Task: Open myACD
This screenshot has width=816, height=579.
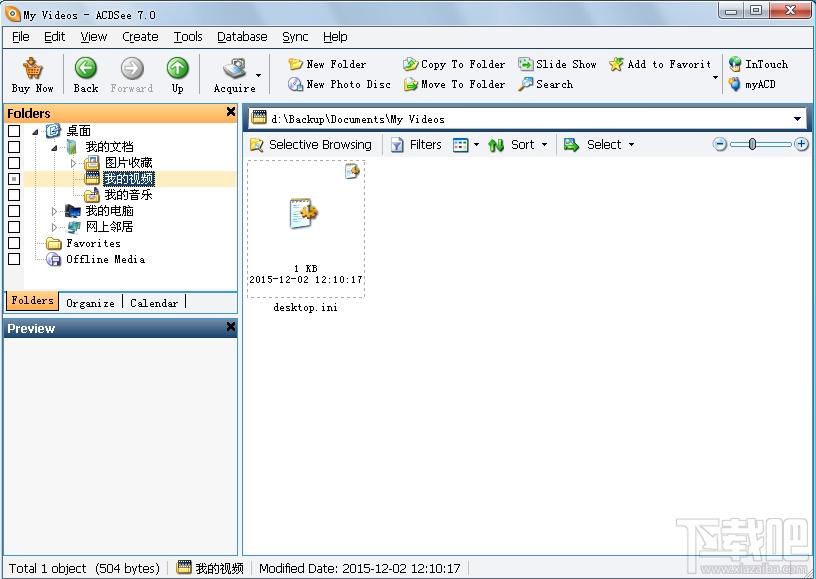Action: tap(752, 84)
